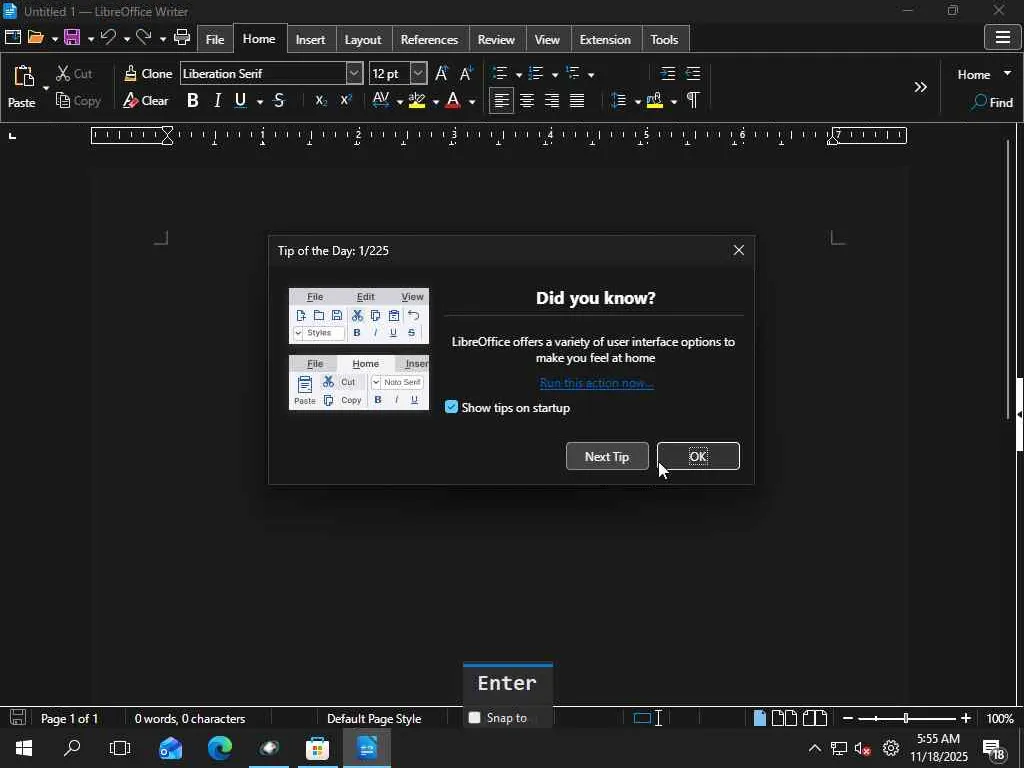Apply Underline formatting
The height and width of the screenshot is (768, 1024).
point(240,101)
